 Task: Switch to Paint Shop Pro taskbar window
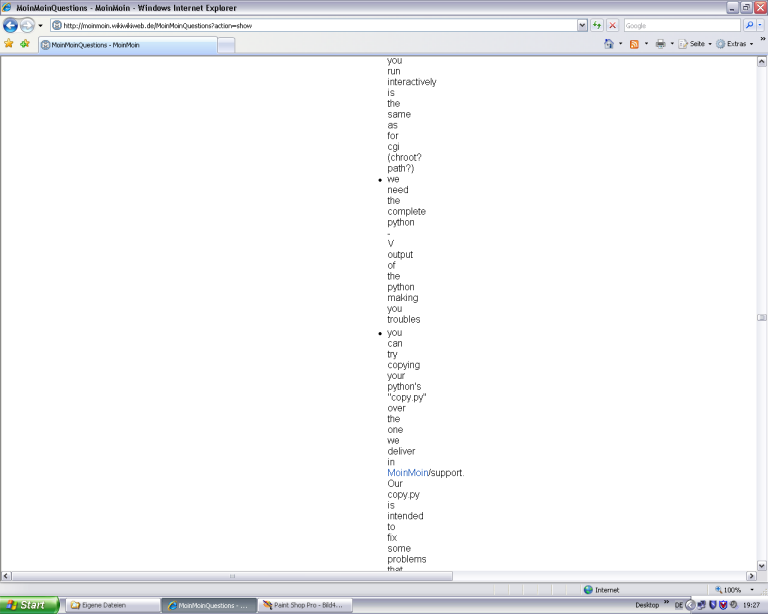pos(305,605)
